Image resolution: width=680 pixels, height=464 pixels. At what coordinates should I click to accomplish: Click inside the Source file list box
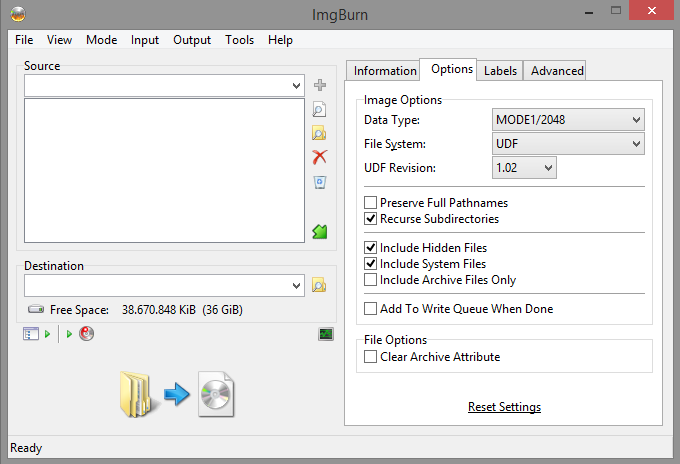click(x=164, y=170)
